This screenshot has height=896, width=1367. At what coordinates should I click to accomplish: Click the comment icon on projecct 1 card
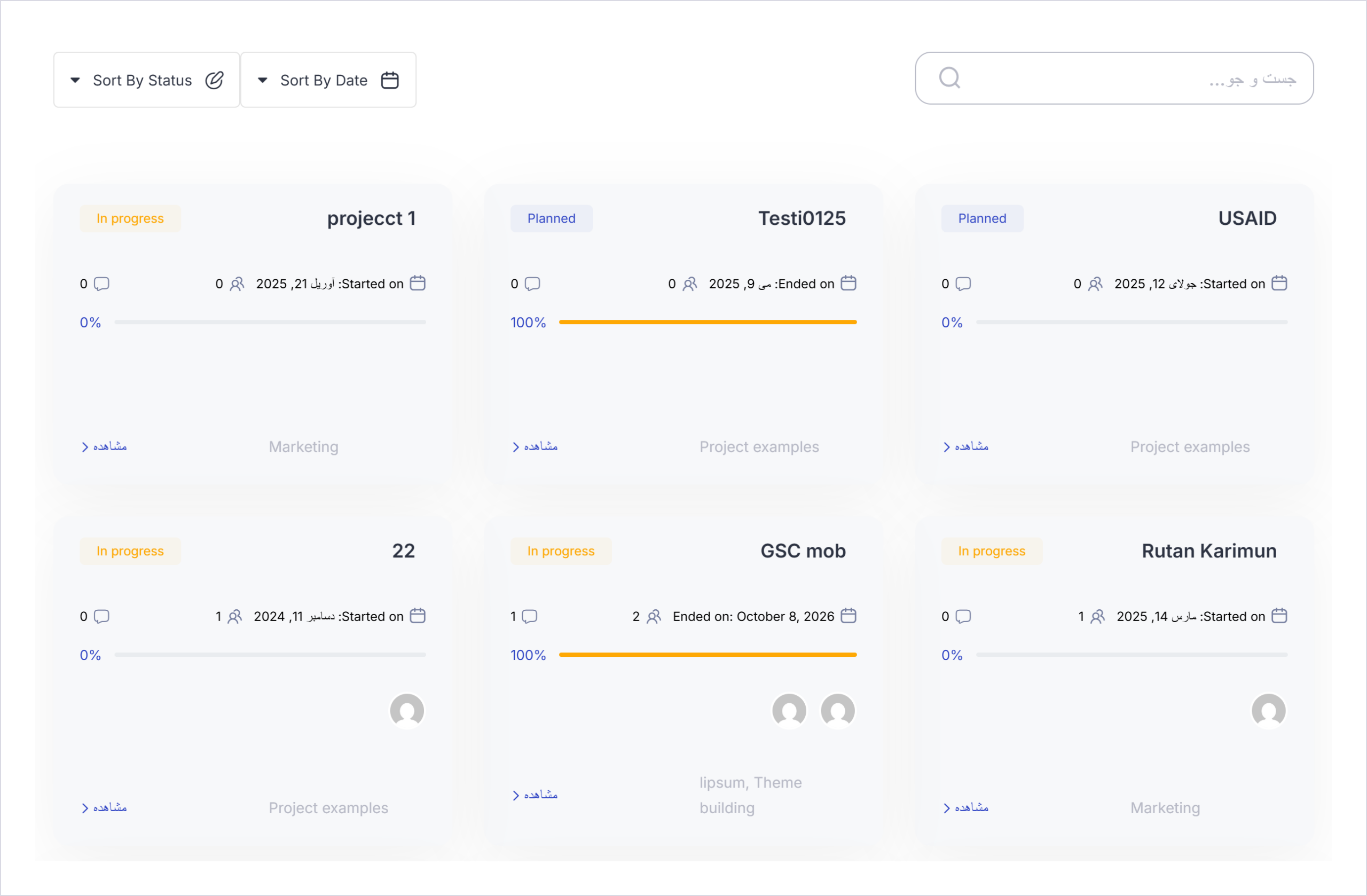101,284
